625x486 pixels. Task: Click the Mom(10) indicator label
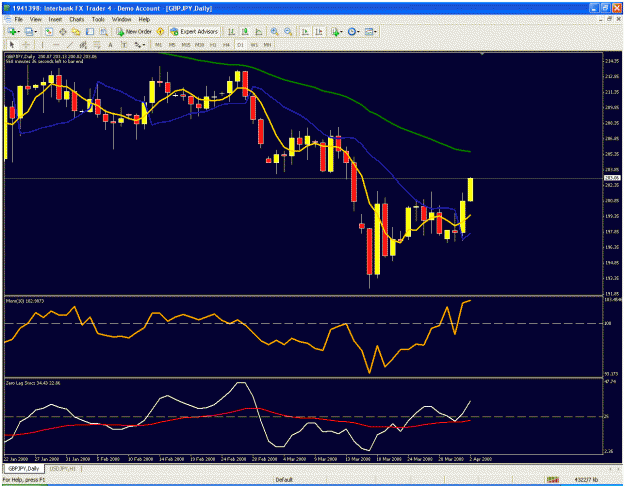pyautogui.click(x=25, y=301)
